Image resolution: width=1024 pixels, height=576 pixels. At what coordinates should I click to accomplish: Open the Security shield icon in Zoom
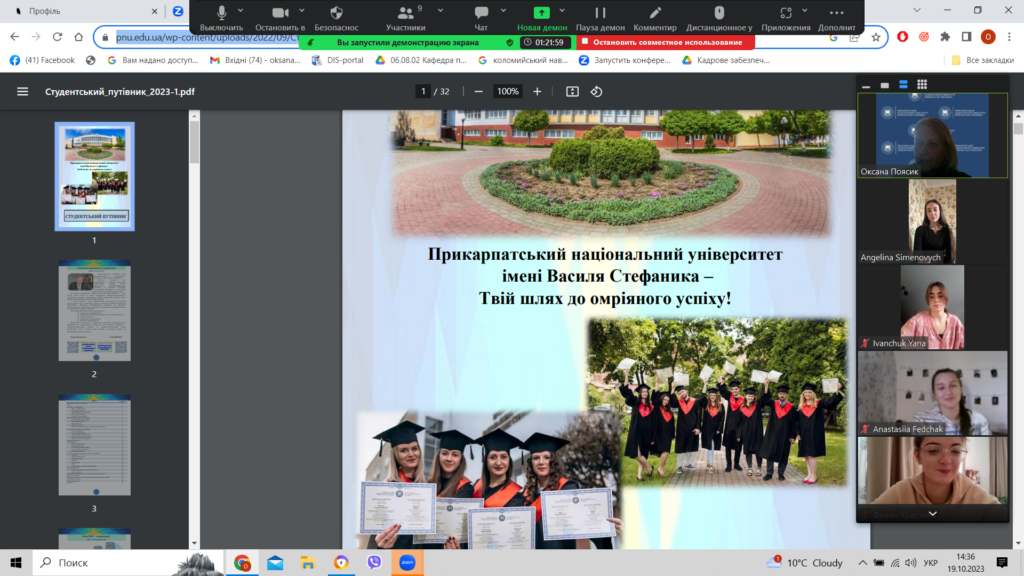336,14
